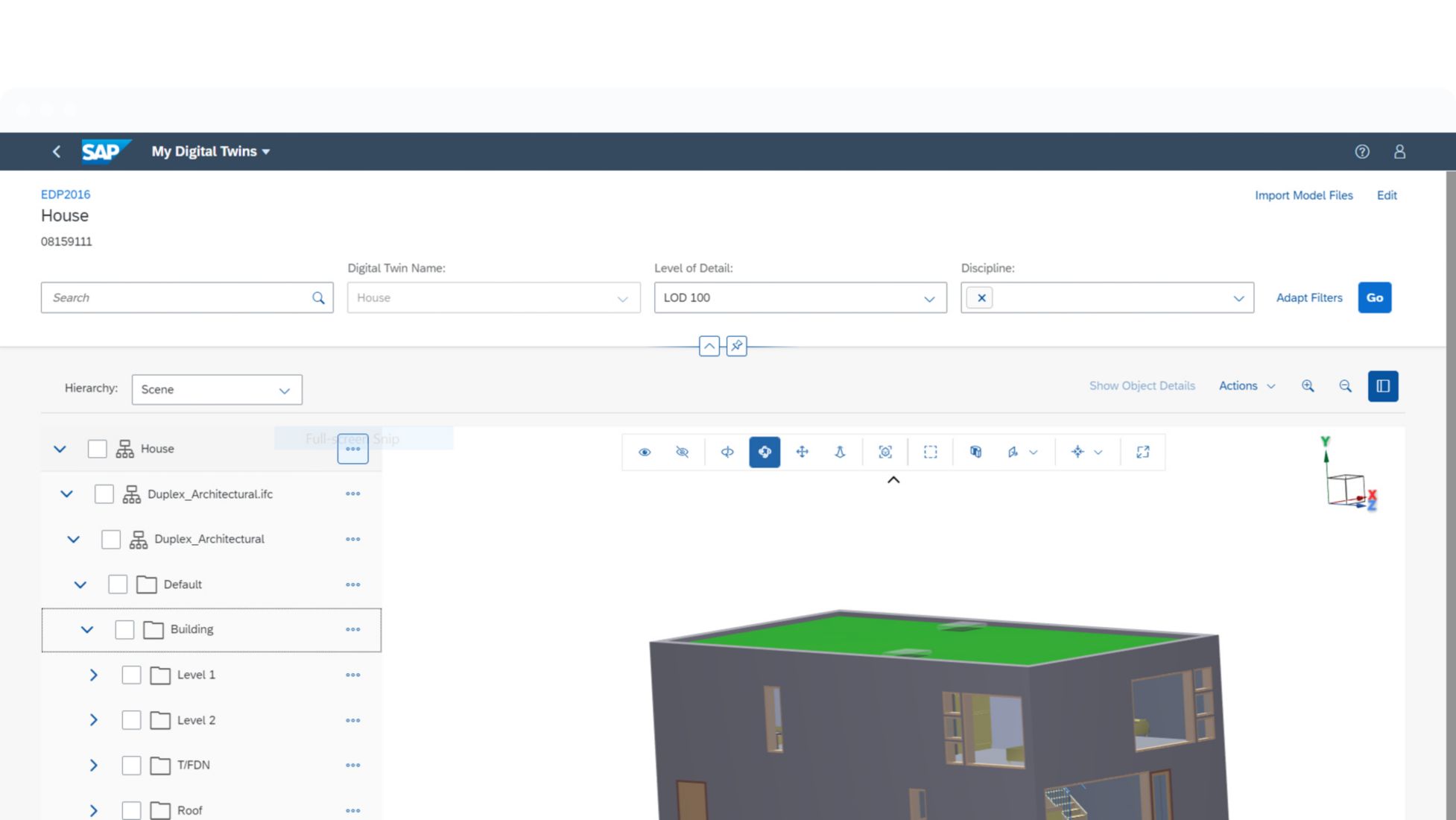This screenshot has height=820, width=1456.
Task: Expand the Roof tree node
Action: pyautogui.click(x=94, y=810)
